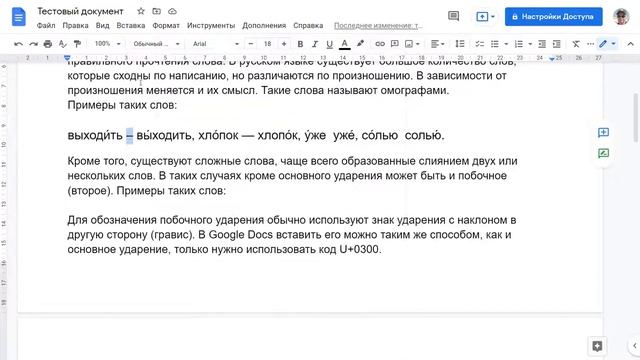Add a comment from the right margin
This screenshot has width=640, height=360.
coord(603,133)
